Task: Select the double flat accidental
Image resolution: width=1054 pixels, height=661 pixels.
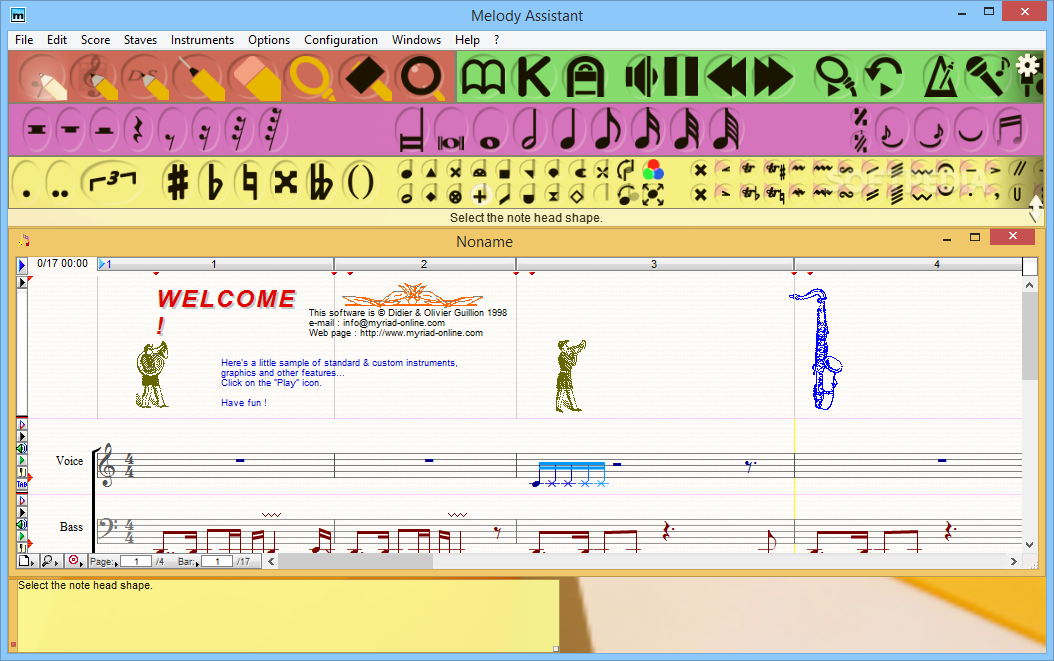Action: coord(321,182)
